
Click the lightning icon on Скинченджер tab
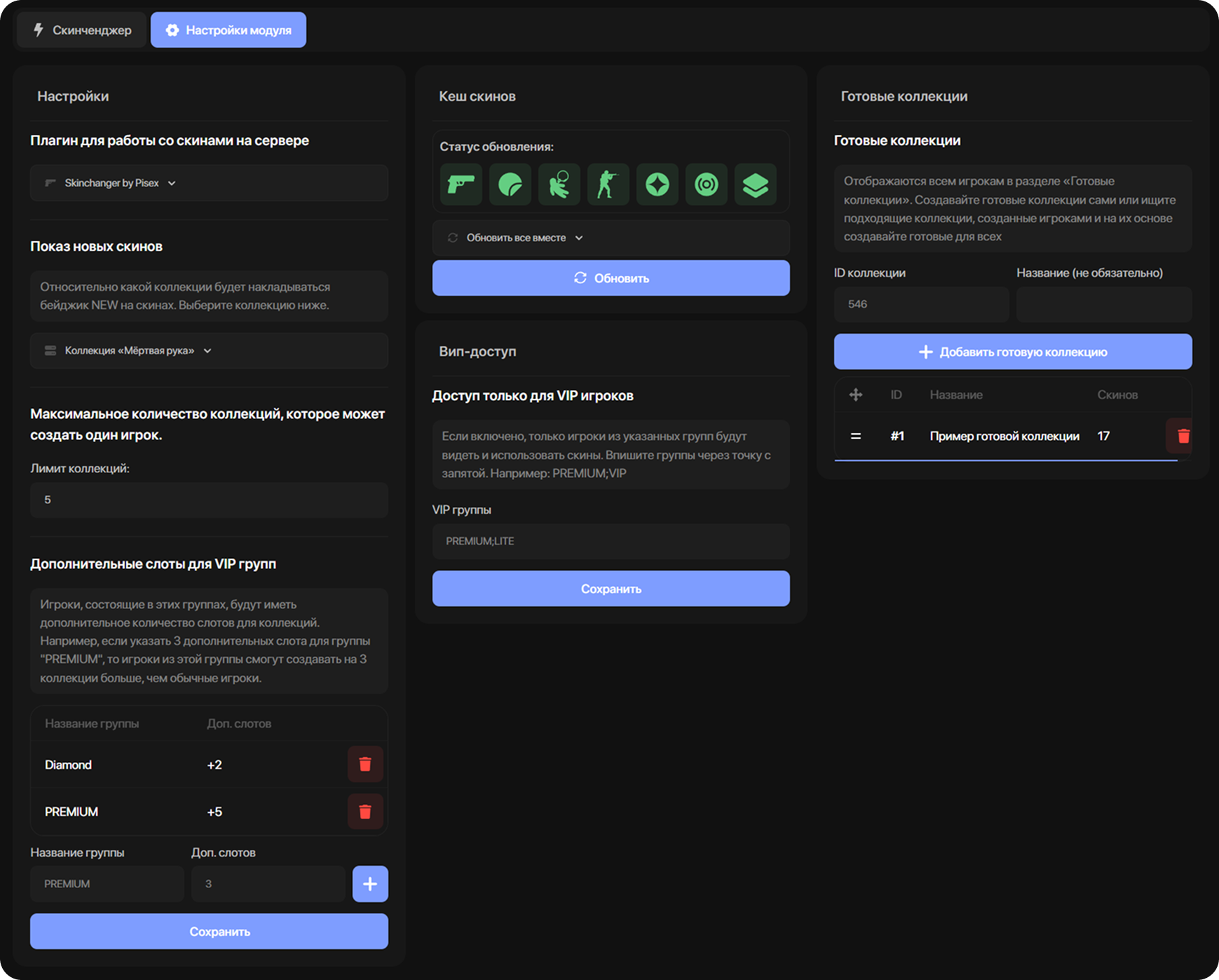point(39,29)
